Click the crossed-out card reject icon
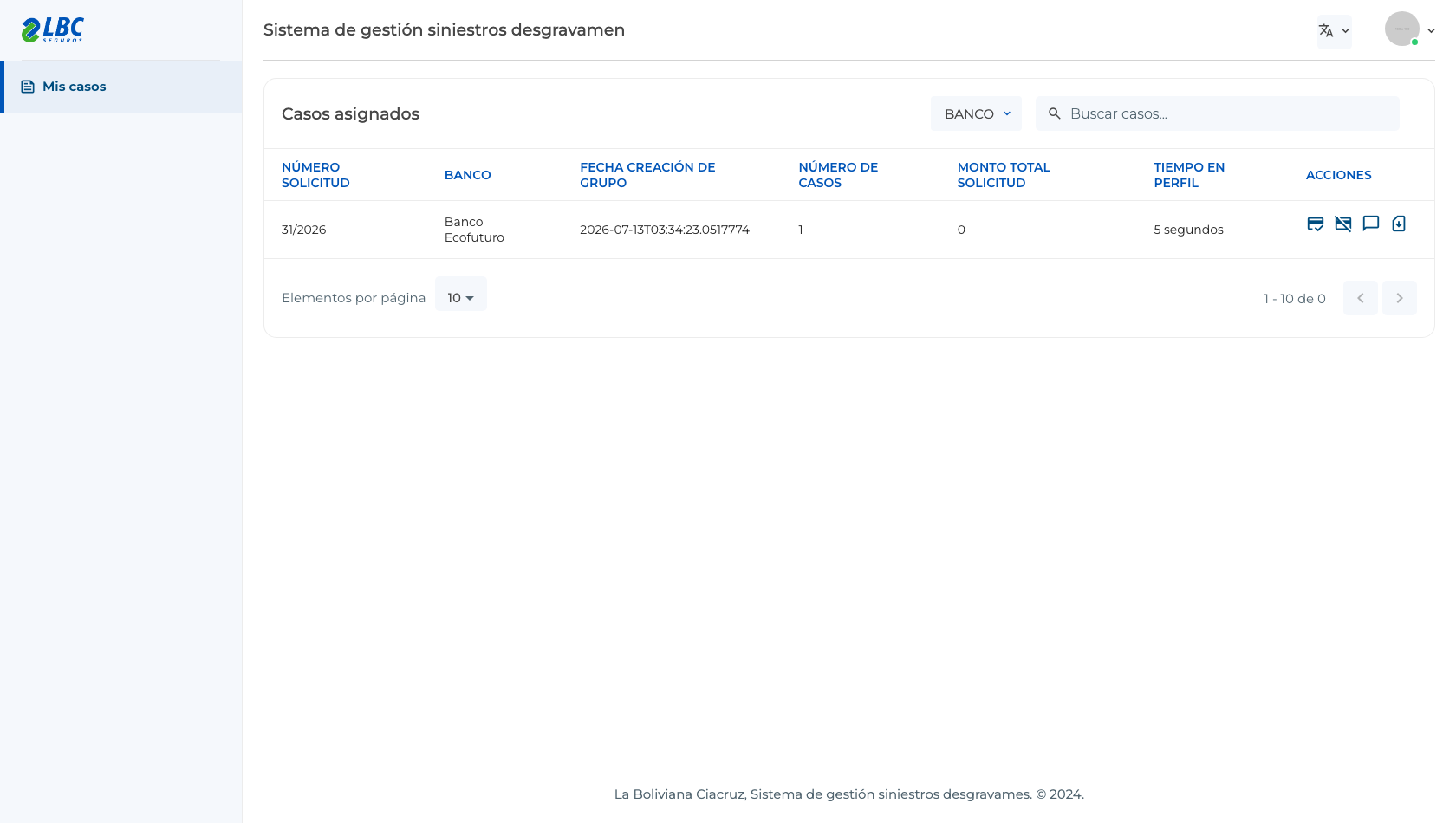Screen dimensions: 1456x823 (1342, 224)
